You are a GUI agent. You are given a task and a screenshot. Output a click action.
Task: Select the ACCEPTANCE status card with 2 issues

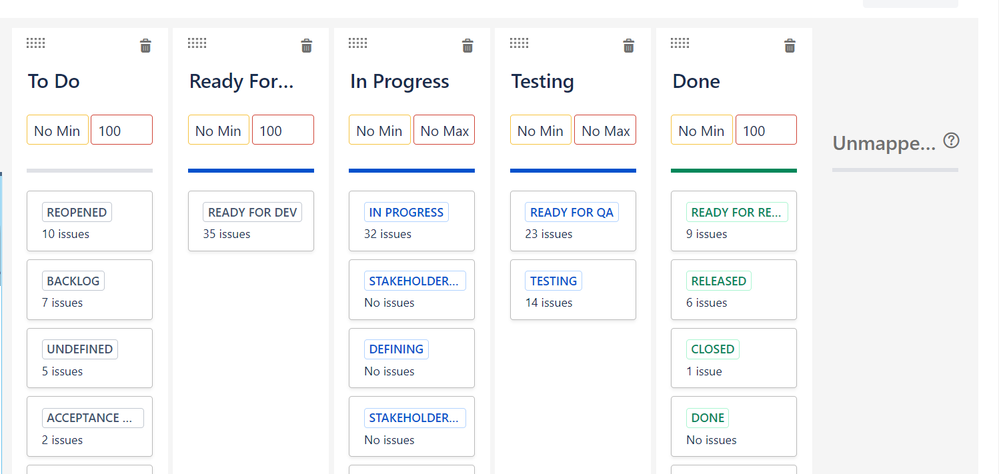90,427
